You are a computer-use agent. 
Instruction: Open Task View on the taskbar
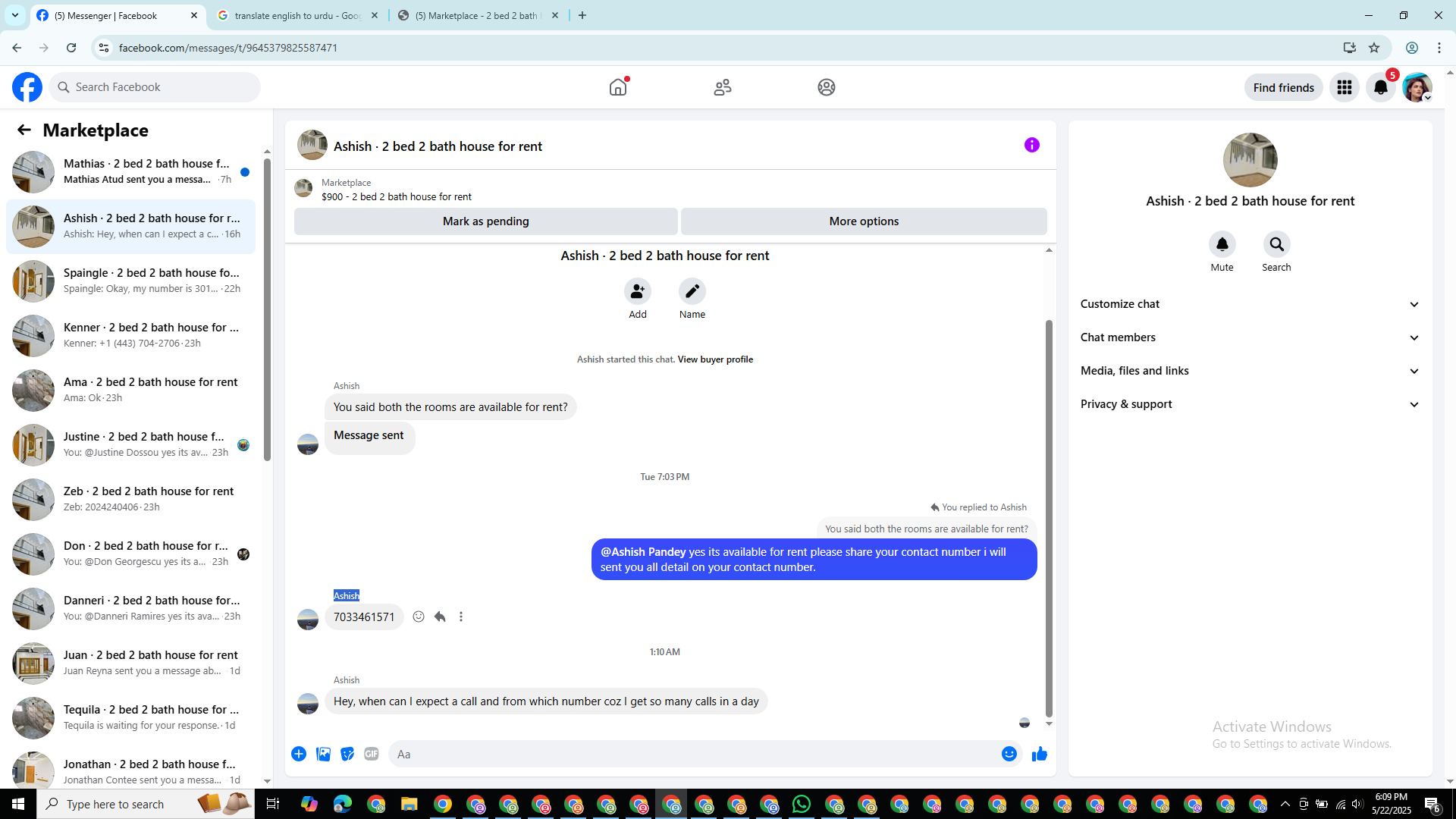point(273,804)
